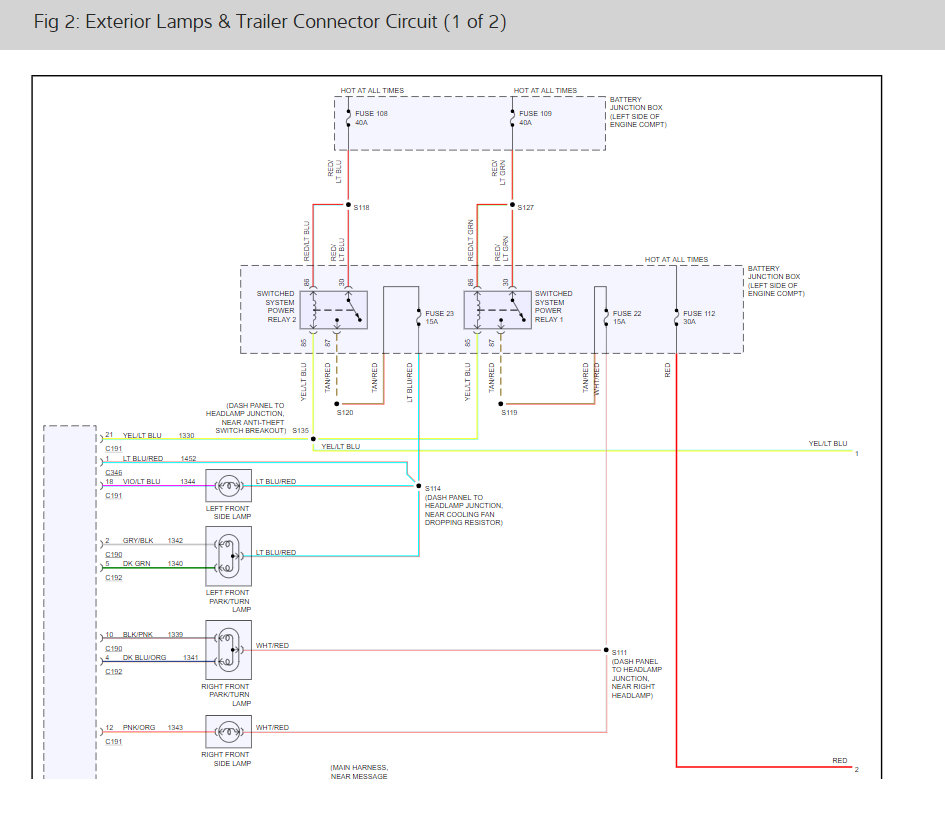This screenshot has width=945, height=815.
Task: Click the S111 splice dot
Action: pos(606,650)
